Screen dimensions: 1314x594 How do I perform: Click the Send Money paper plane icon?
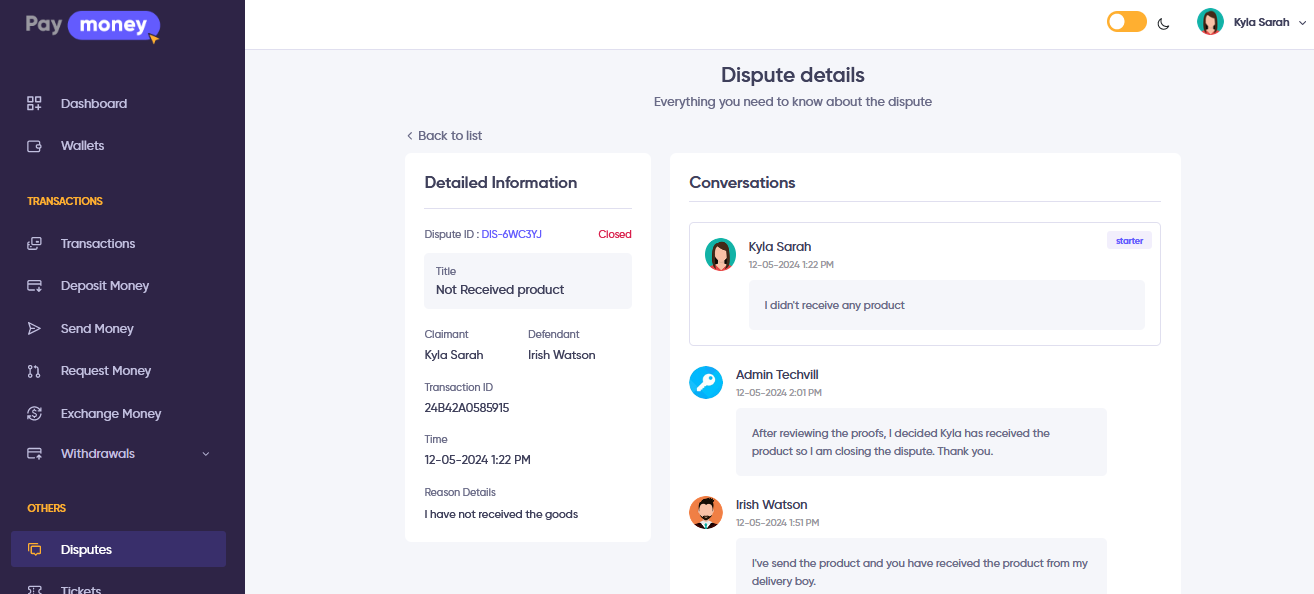(x=34, y=329)
